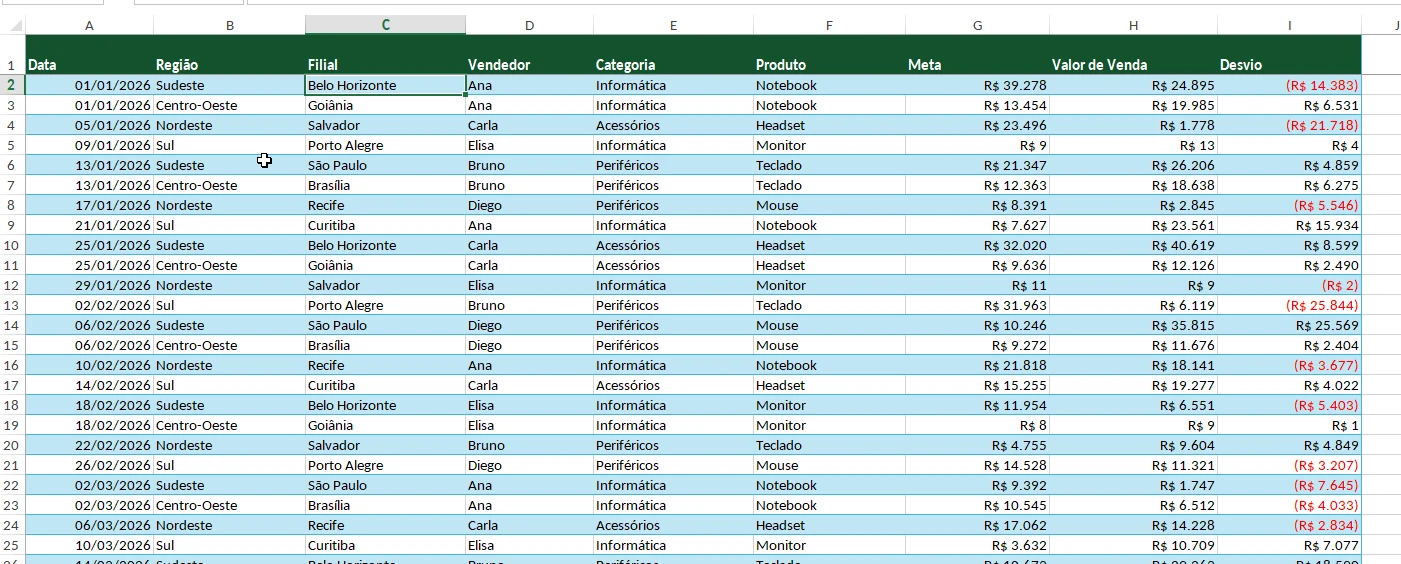This screenshot has width=1401, height=564.
Task: Select column A header
Action: (x=90, y=25)
